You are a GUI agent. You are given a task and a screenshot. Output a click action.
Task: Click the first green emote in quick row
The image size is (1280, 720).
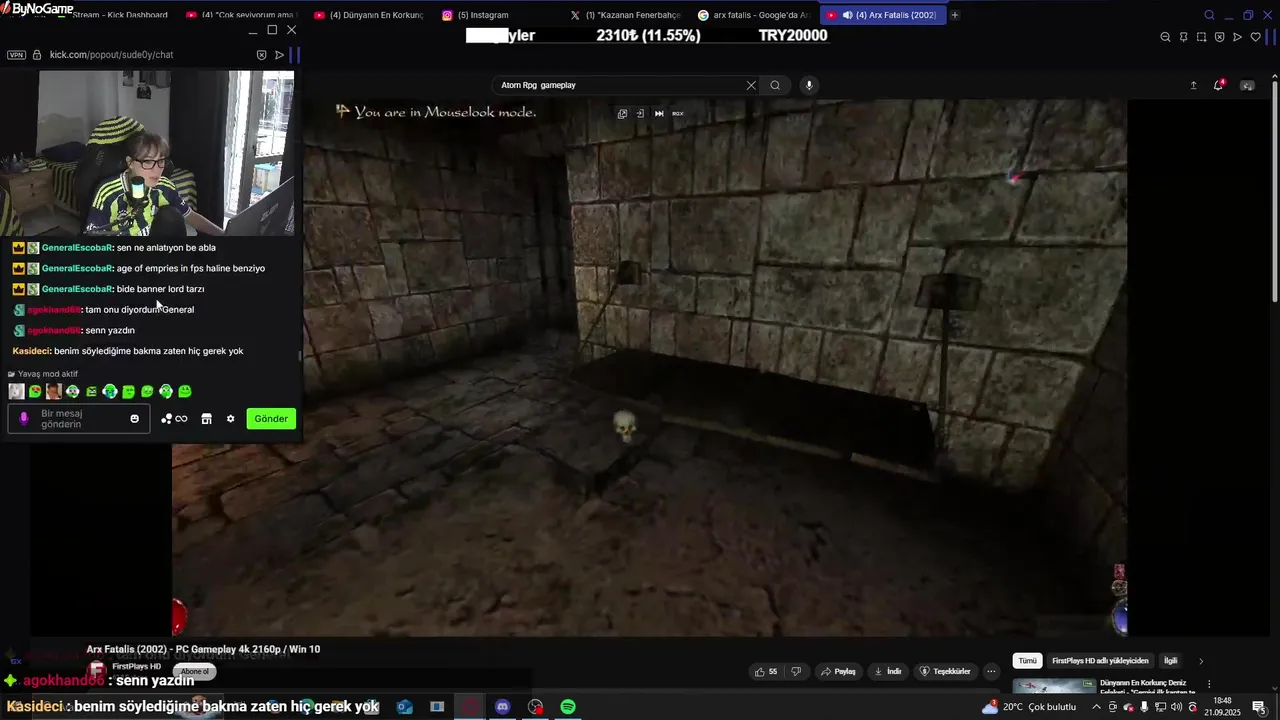point(35,391)
